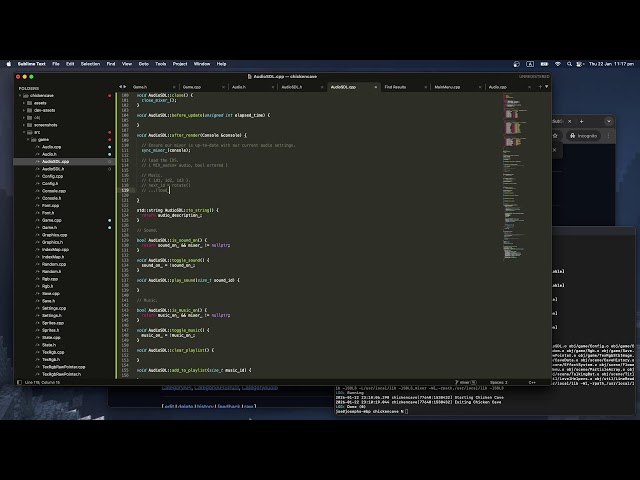
Task: Open Font.cpp in the sidebar
Action: click(x=51, y=206)
